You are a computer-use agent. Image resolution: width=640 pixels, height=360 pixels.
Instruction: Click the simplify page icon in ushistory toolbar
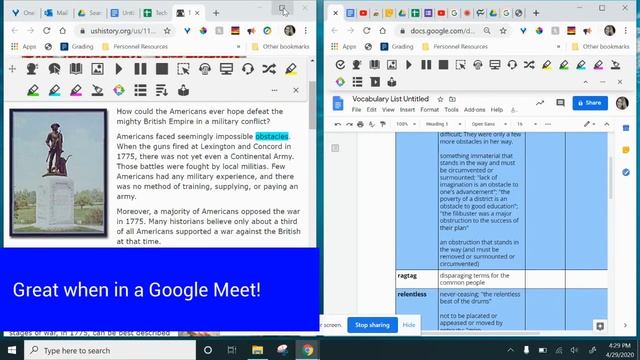click(x=162, y=90)
